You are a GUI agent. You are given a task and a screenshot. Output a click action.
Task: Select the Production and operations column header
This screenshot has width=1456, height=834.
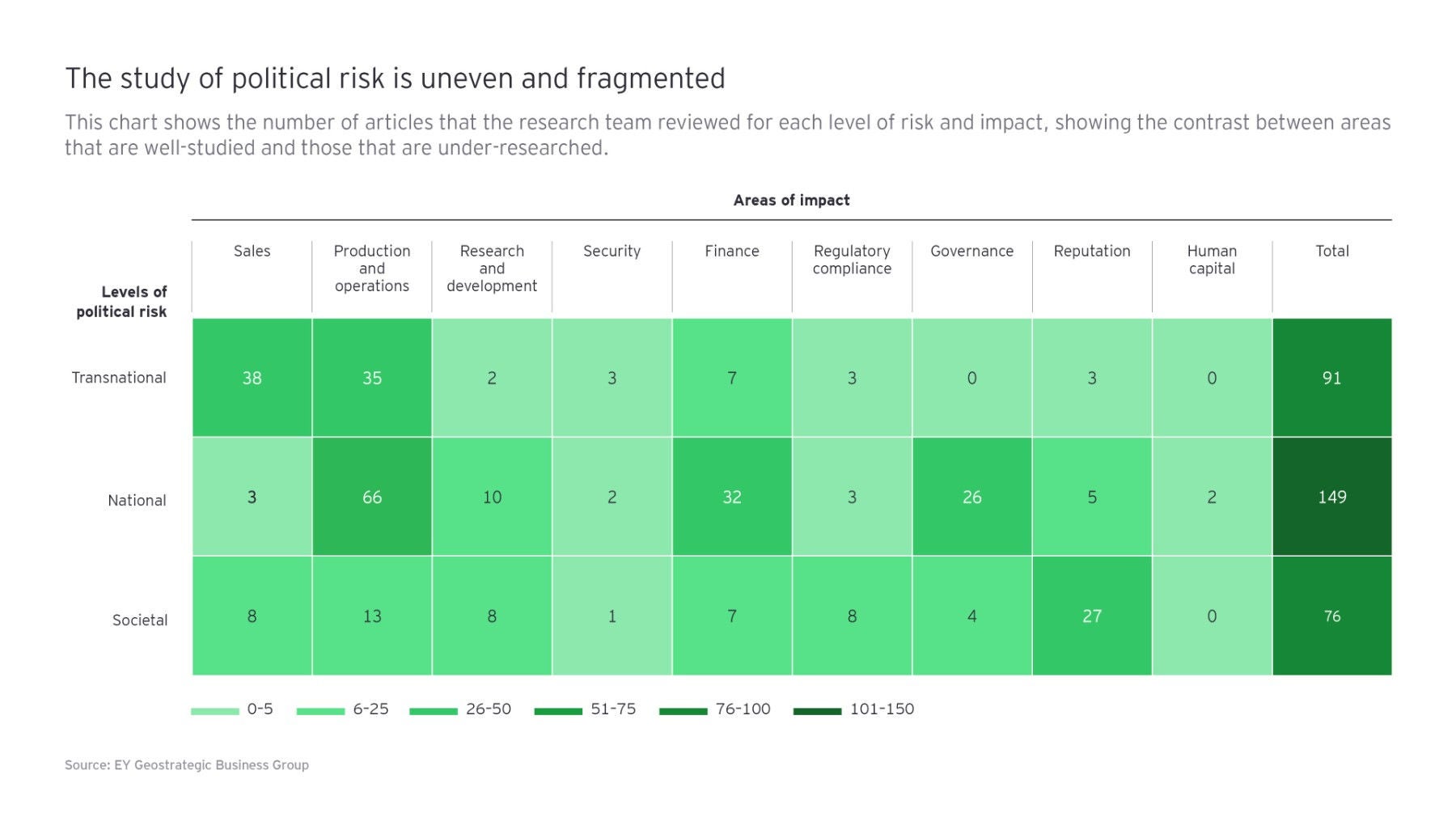(372, 269)
